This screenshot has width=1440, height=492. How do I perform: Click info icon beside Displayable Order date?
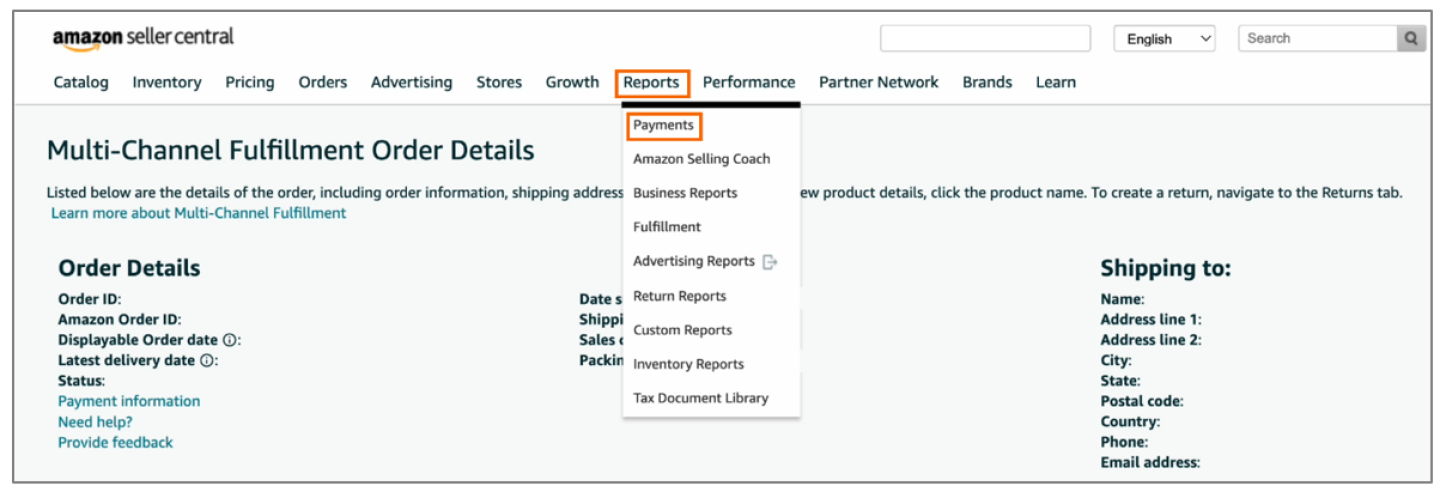coord(230,340)
